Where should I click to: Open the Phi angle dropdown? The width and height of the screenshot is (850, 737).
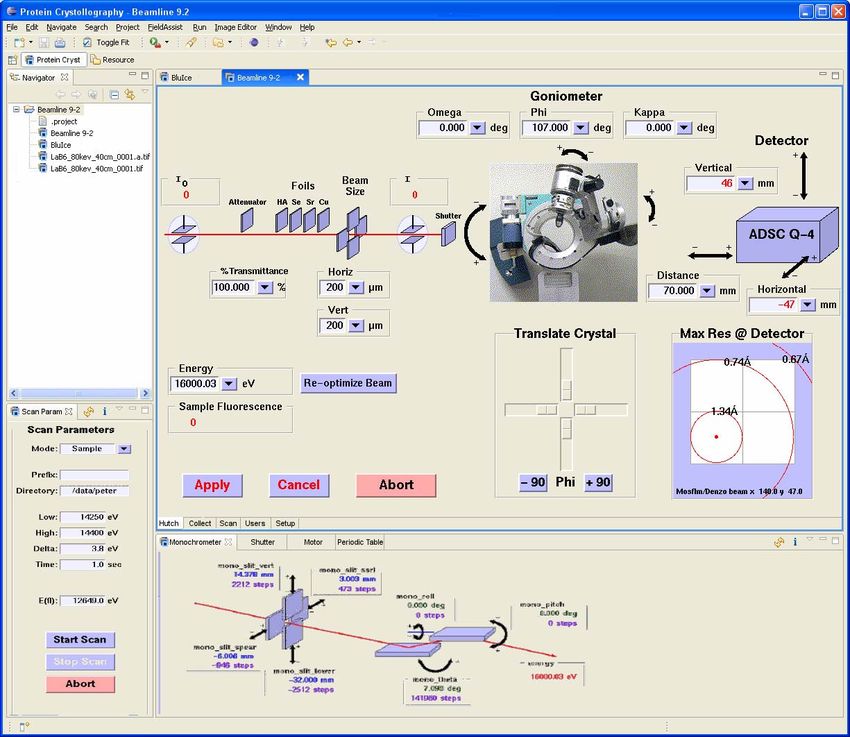coord(581,128)
